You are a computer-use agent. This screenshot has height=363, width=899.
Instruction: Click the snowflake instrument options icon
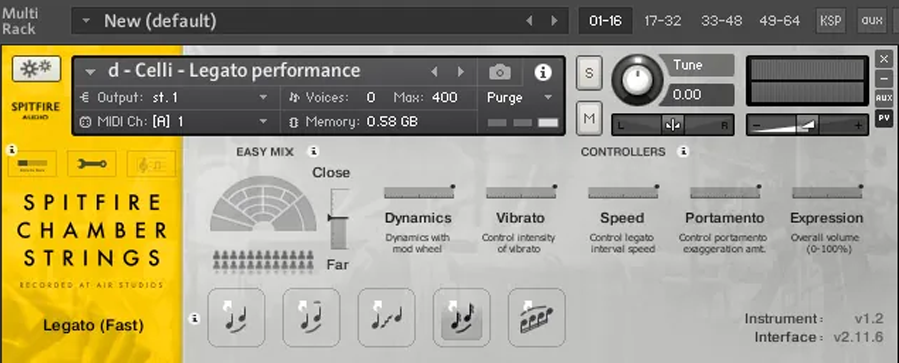pyautogui.click(x=36, y=69)
